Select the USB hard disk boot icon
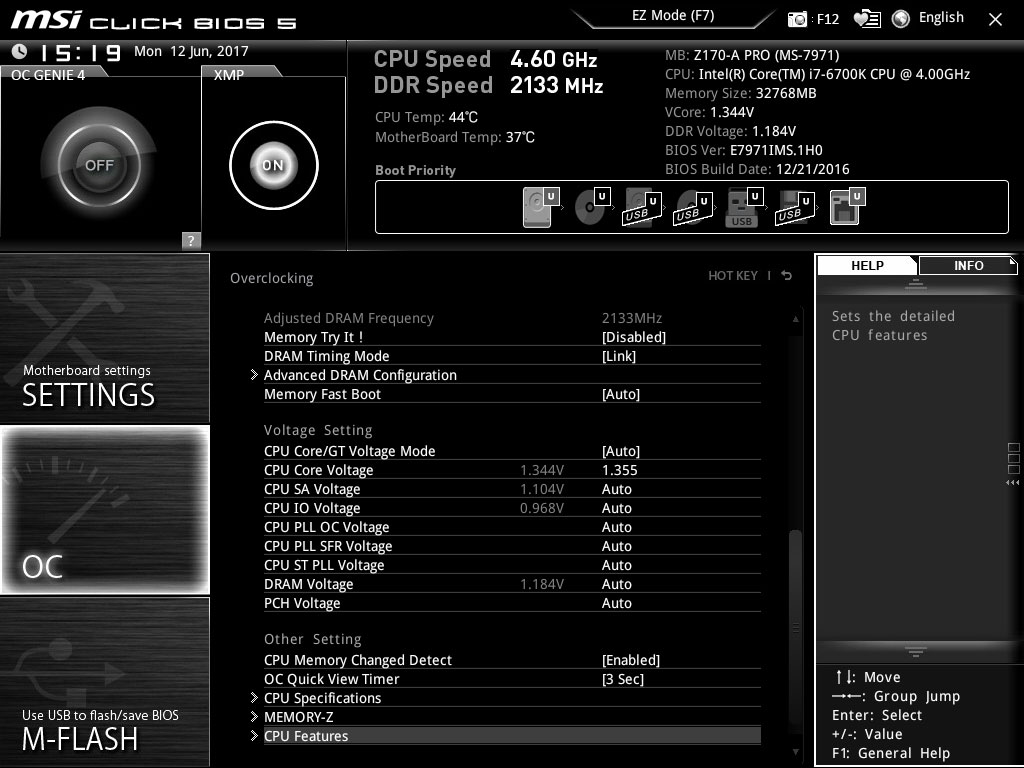The height and width of the screenshot is (768, 1024). (643, 207)
